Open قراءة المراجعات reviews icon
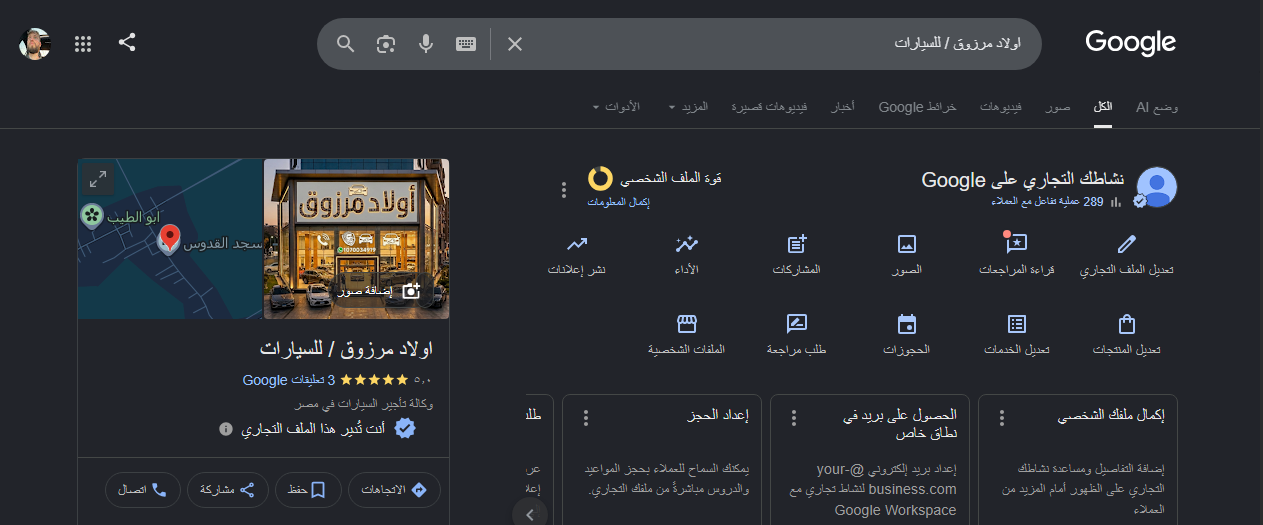Viewport: 1263px width, 525px height. 1017,243
